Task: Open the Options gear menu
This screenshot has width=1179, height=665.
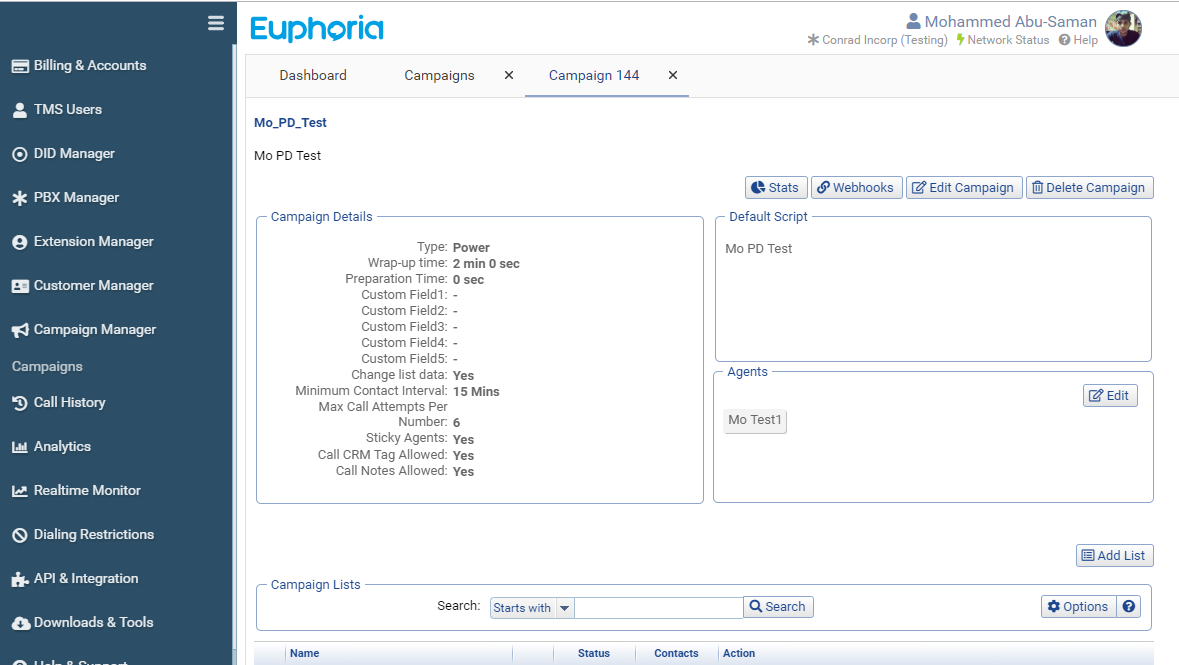Action: pos(1078,607)
